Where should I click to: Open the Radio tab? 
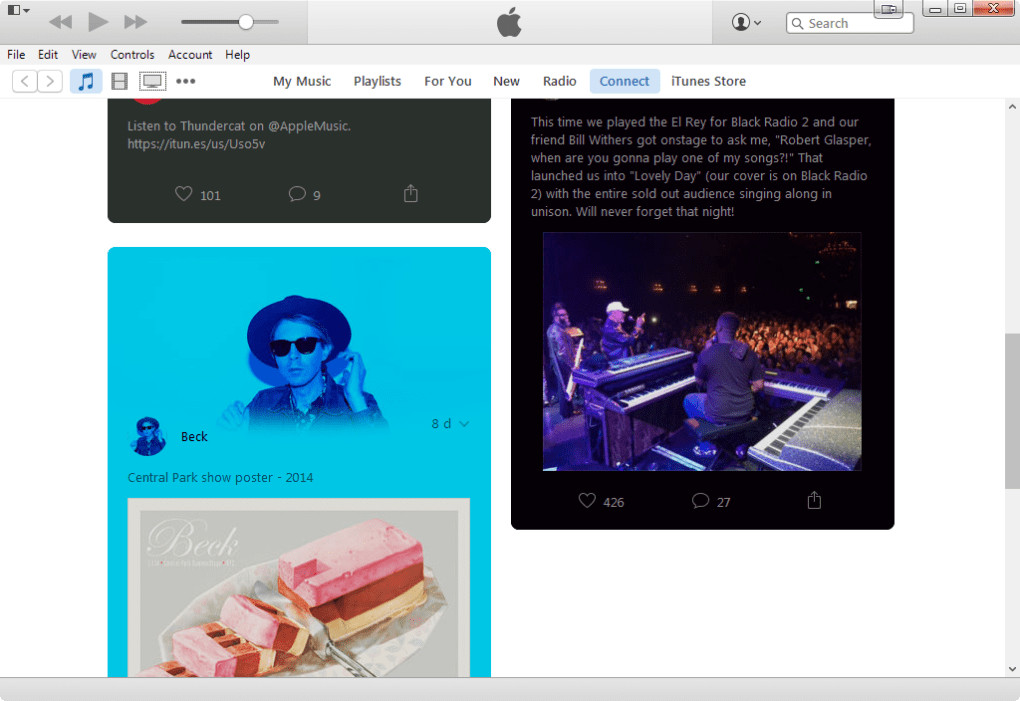559,81
